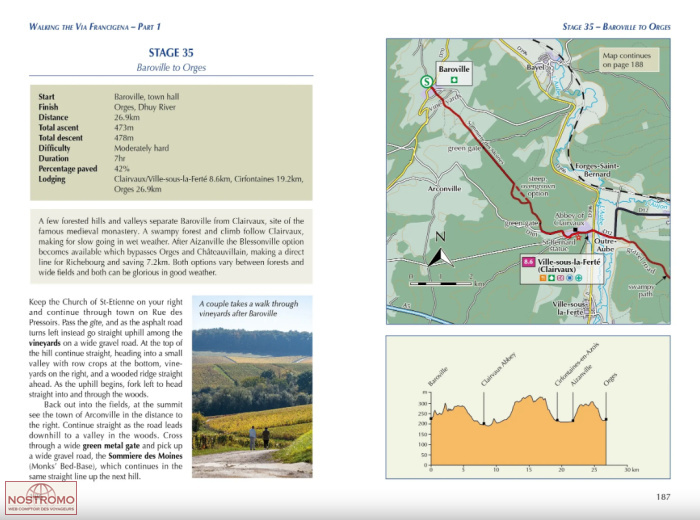Click the 'Walking the Via Francigena – Part 1' header
Viewport: 700px width, 520px height.
[95, 27]
